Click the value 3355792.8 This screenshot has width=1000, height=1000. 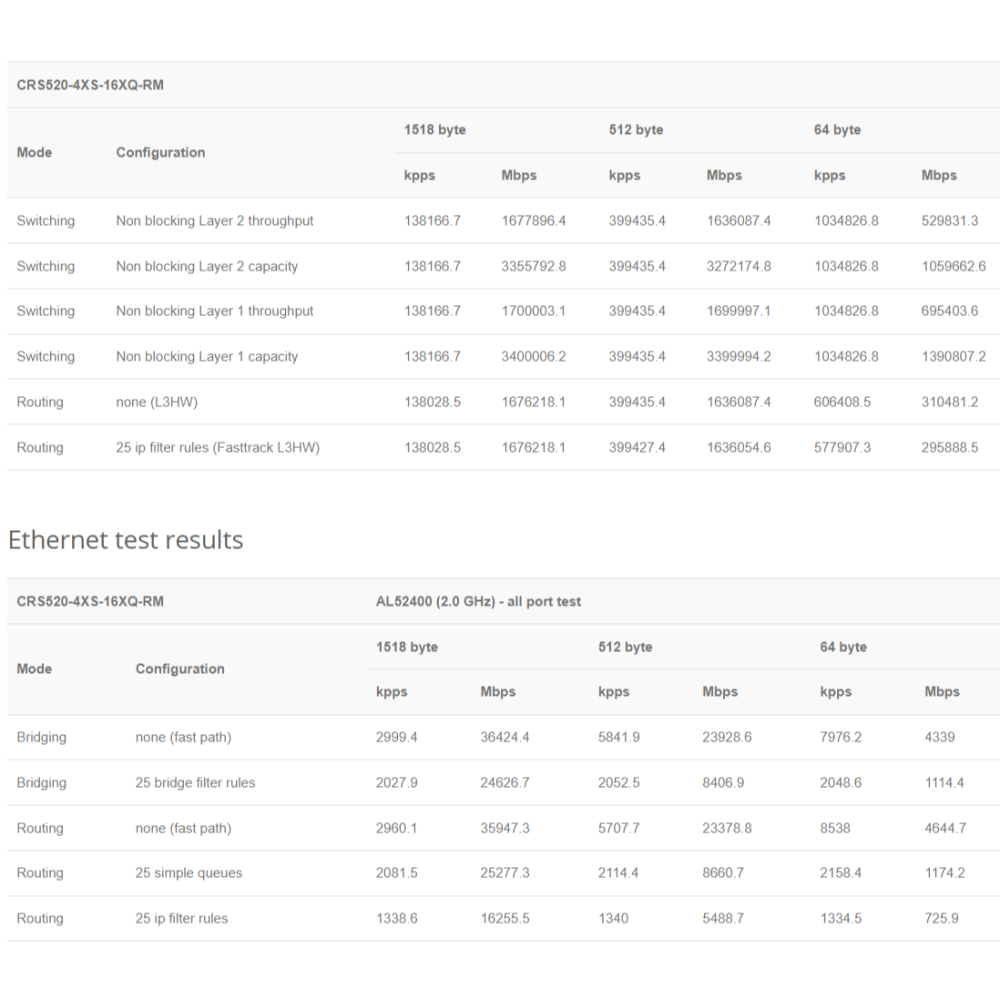(533, 266)
